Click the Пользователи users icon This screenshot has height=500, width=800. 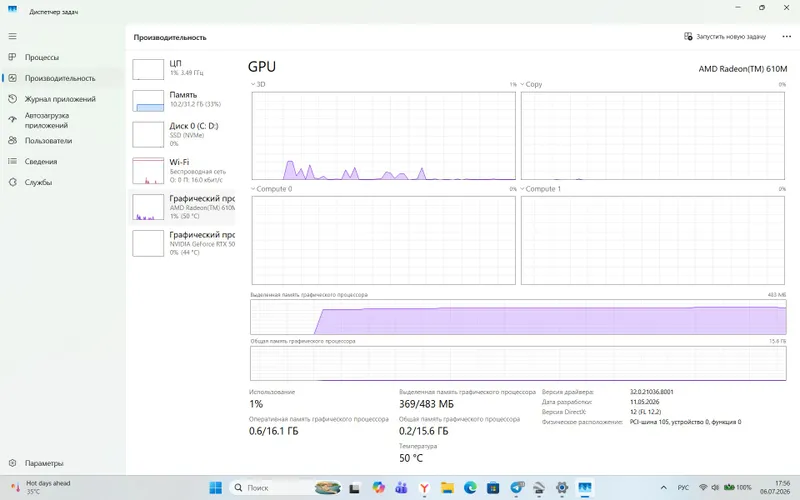(12, 140)
